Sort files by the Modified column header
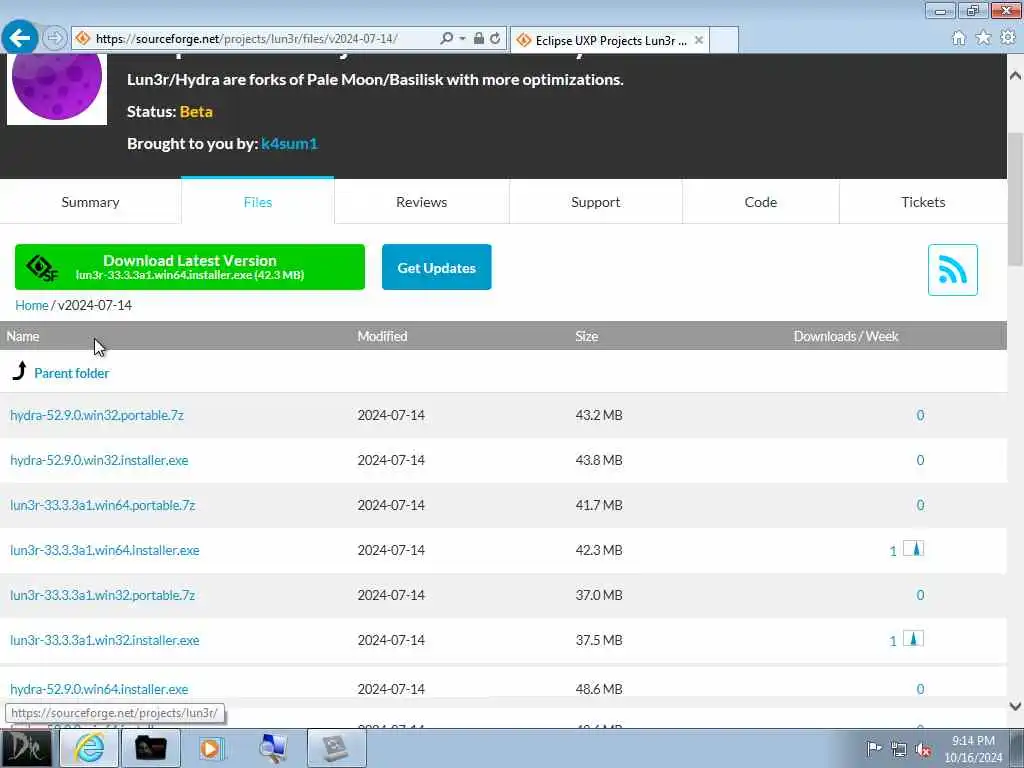 pos(382,336)
